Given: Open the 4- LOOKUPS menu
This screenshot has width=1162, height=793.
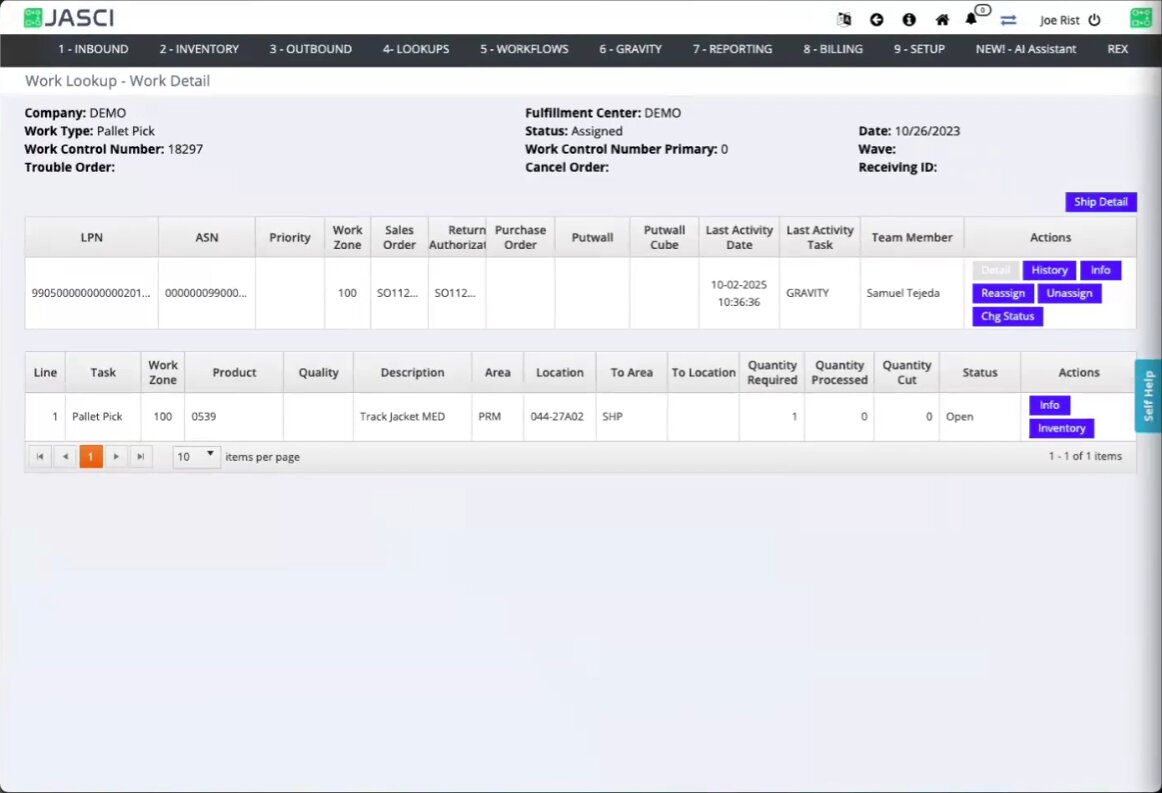Looking at the screenshot, I should click(x=415, y=49).
